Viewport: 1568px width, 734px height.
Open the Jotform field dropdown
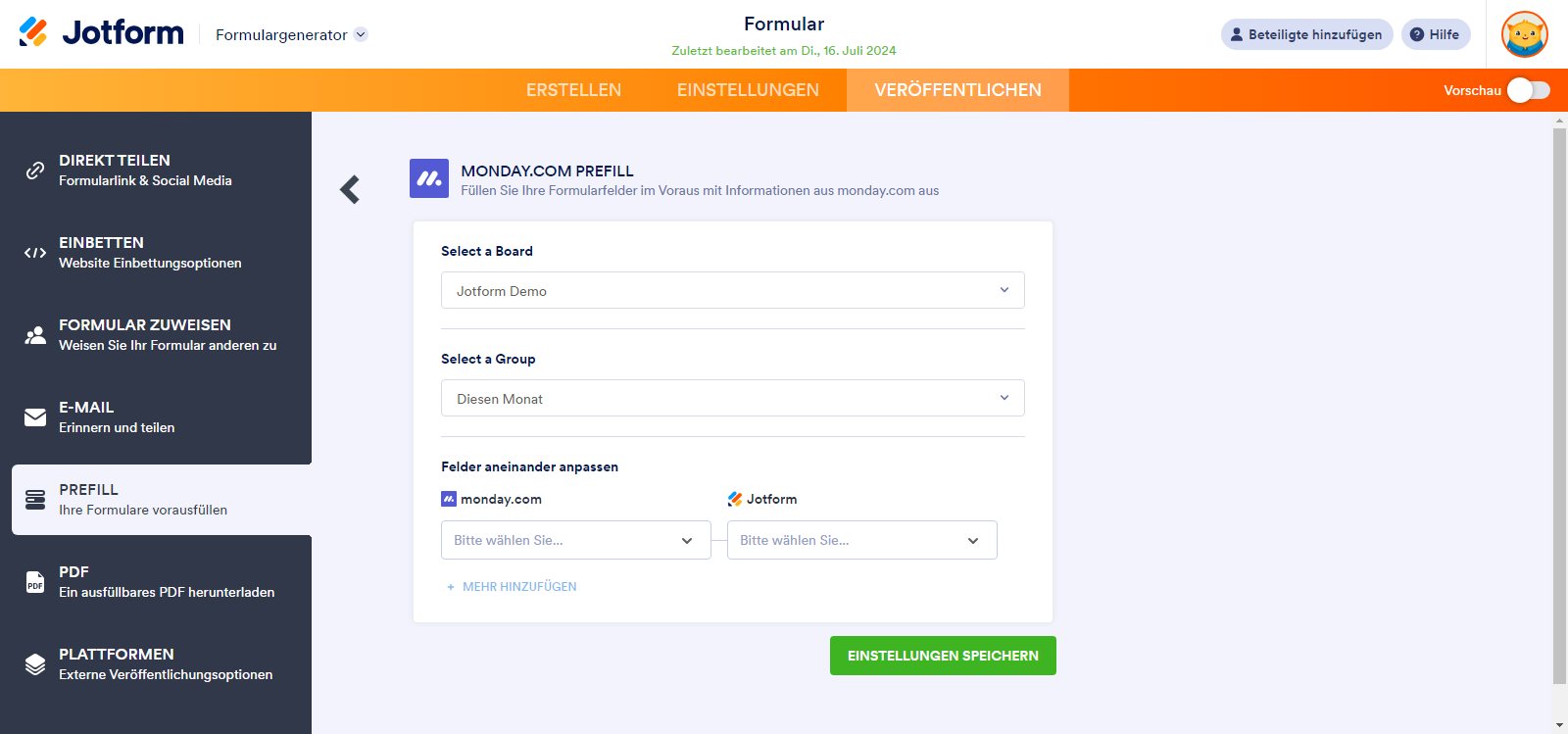point(861,540)
